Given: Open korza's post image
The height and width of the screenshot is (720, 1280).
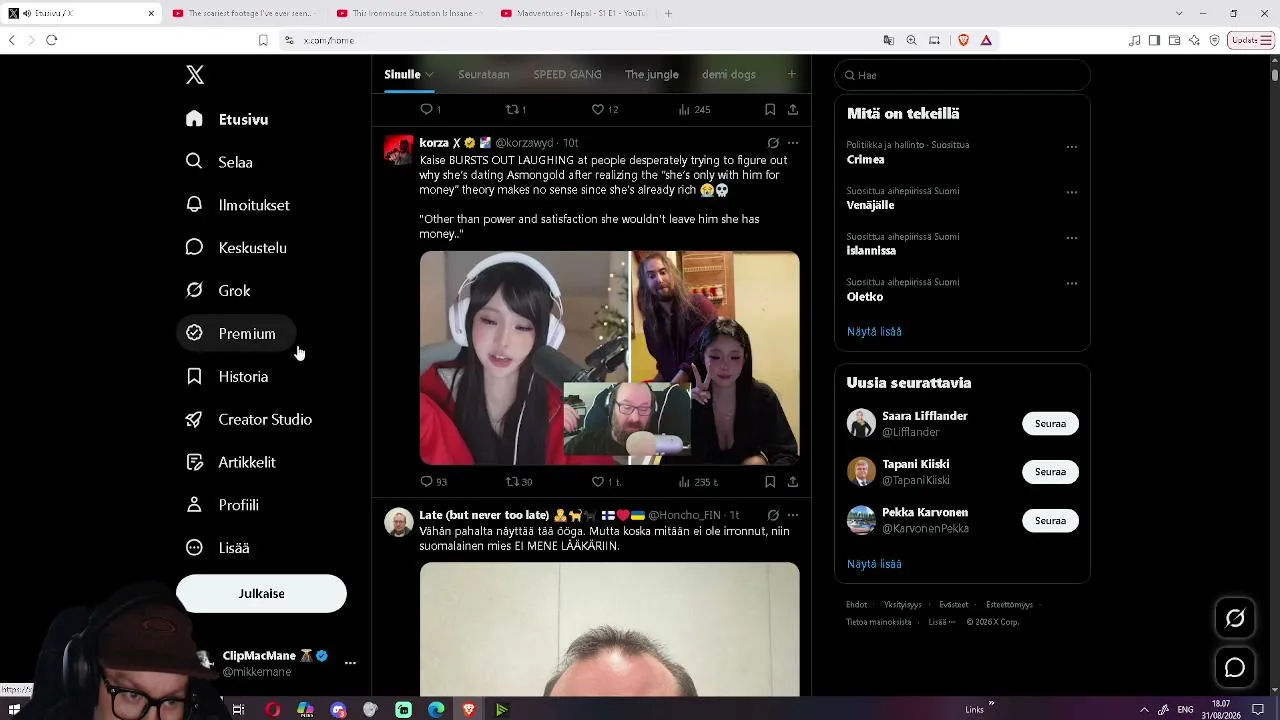Looking at the screenshot, I should coord(610,358).
